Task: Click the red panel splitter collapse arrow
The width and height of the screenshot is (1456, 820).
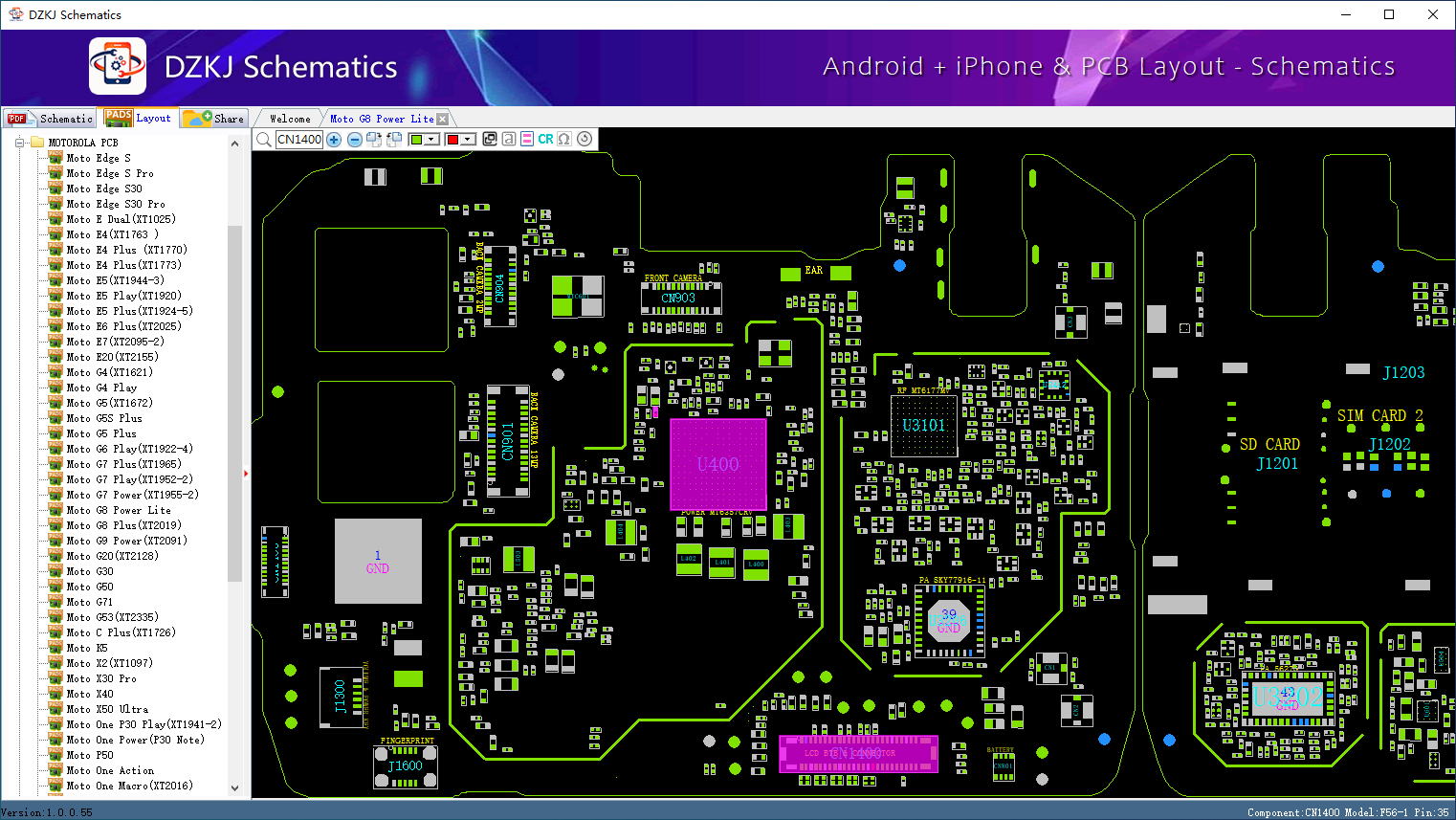Action: click(247, 473)
